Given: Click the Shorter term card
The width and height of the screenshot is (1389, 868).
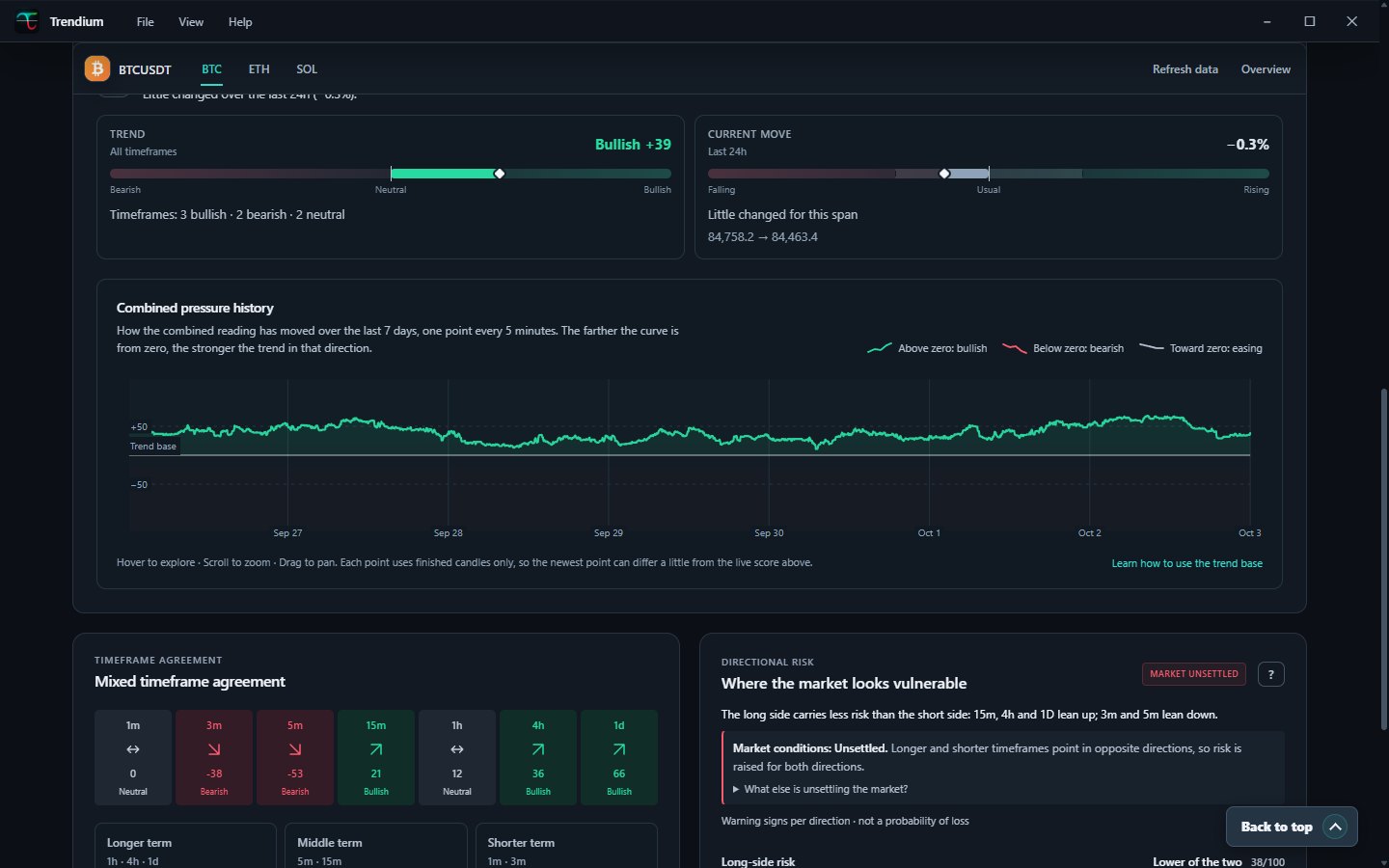Looking at the screenshot, I should pos(566,846).
